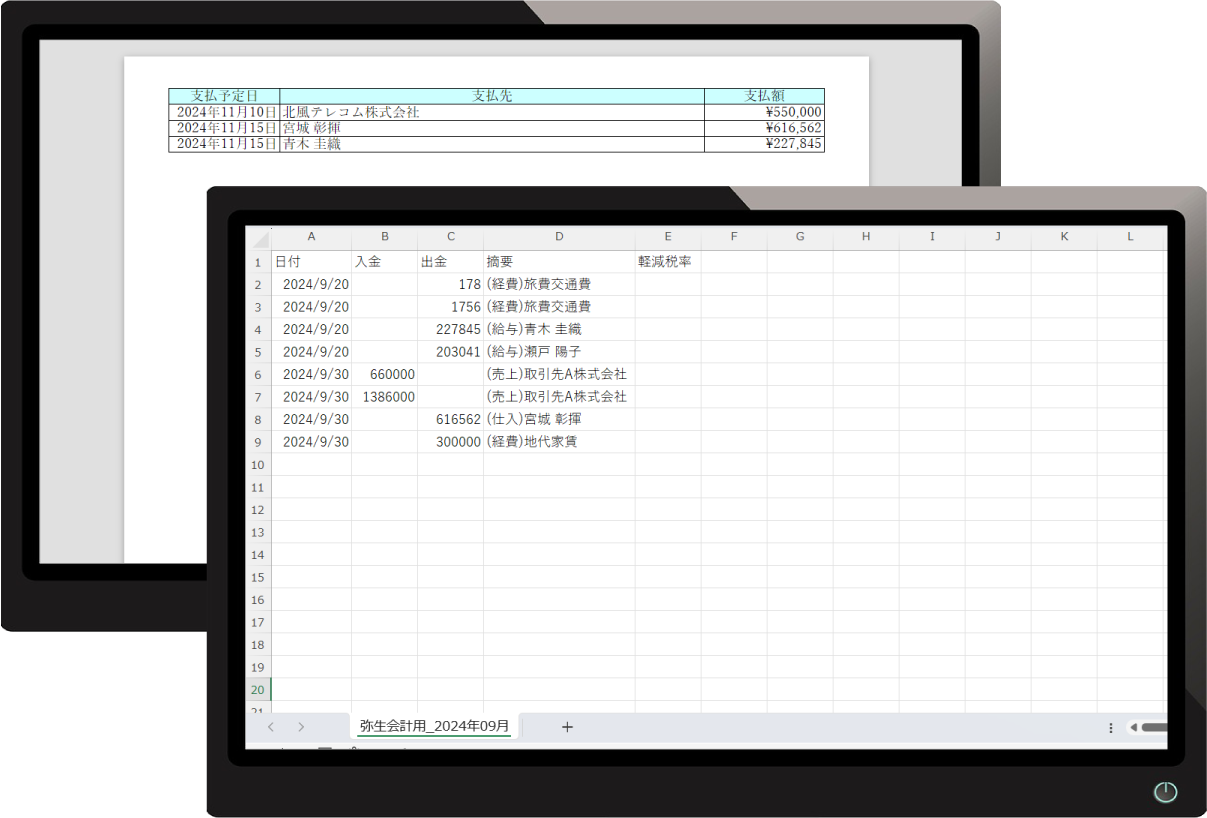Switch to 弥生会計用_2024年09月 sheet tab
This screenshot has width=1207, height=818.
(434, 726)
